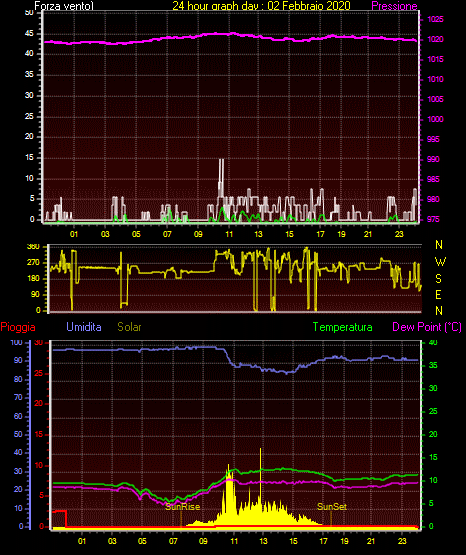Image resolution: width=466 pixels, height=555 pixels.
Task: Click hour 23 tick under bottom graph
Action: click(402, 541)
